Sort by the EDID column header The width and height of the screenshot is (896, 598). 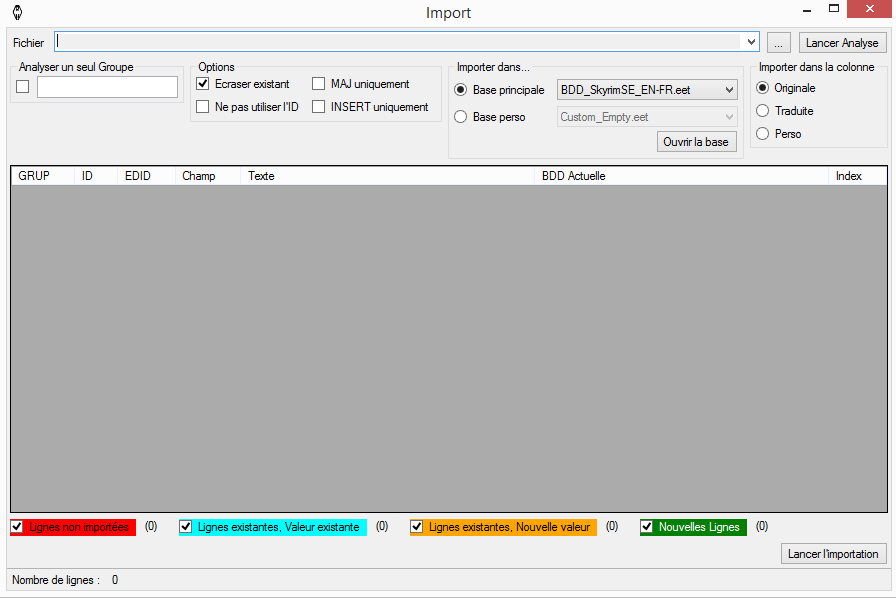point(137,176)
